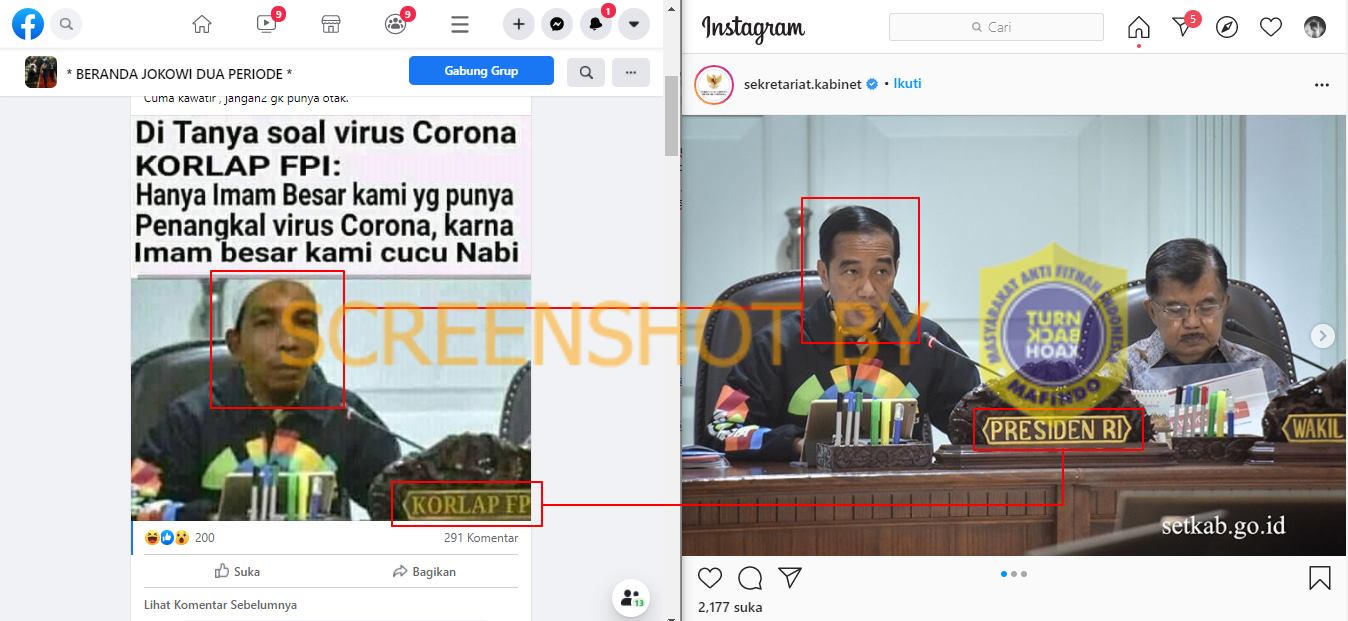
Task: Click Bagikan to share the post
Action: [424, 571]
